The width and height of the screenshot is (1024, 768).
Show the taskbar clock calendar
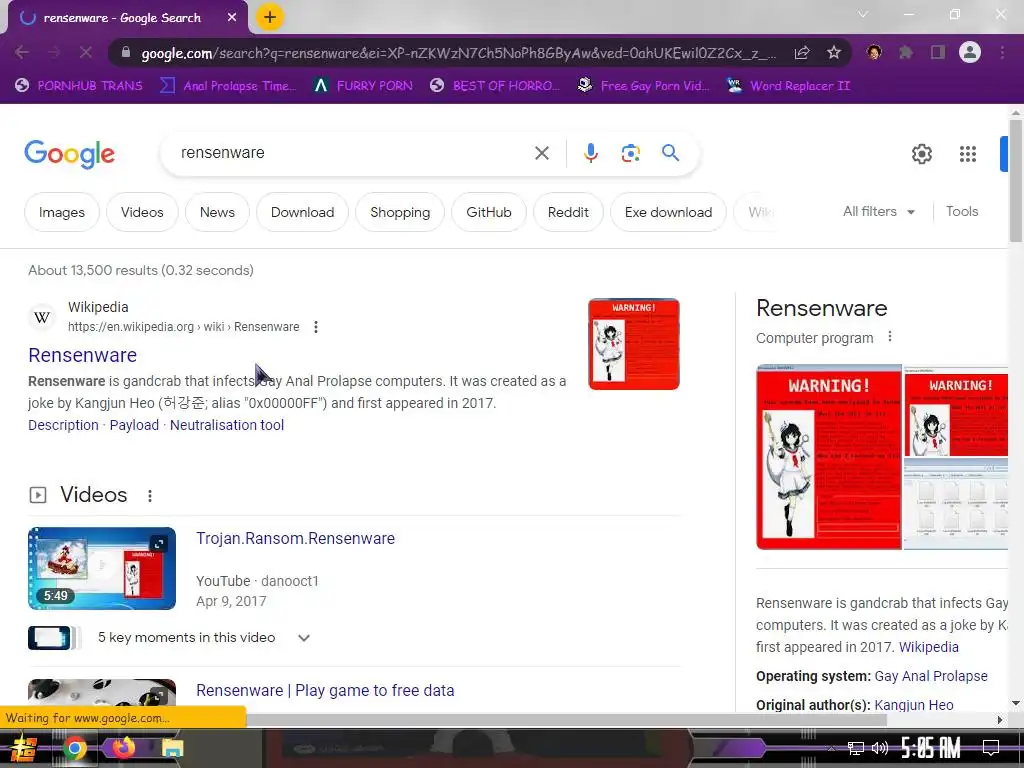[x=931, y=748]
